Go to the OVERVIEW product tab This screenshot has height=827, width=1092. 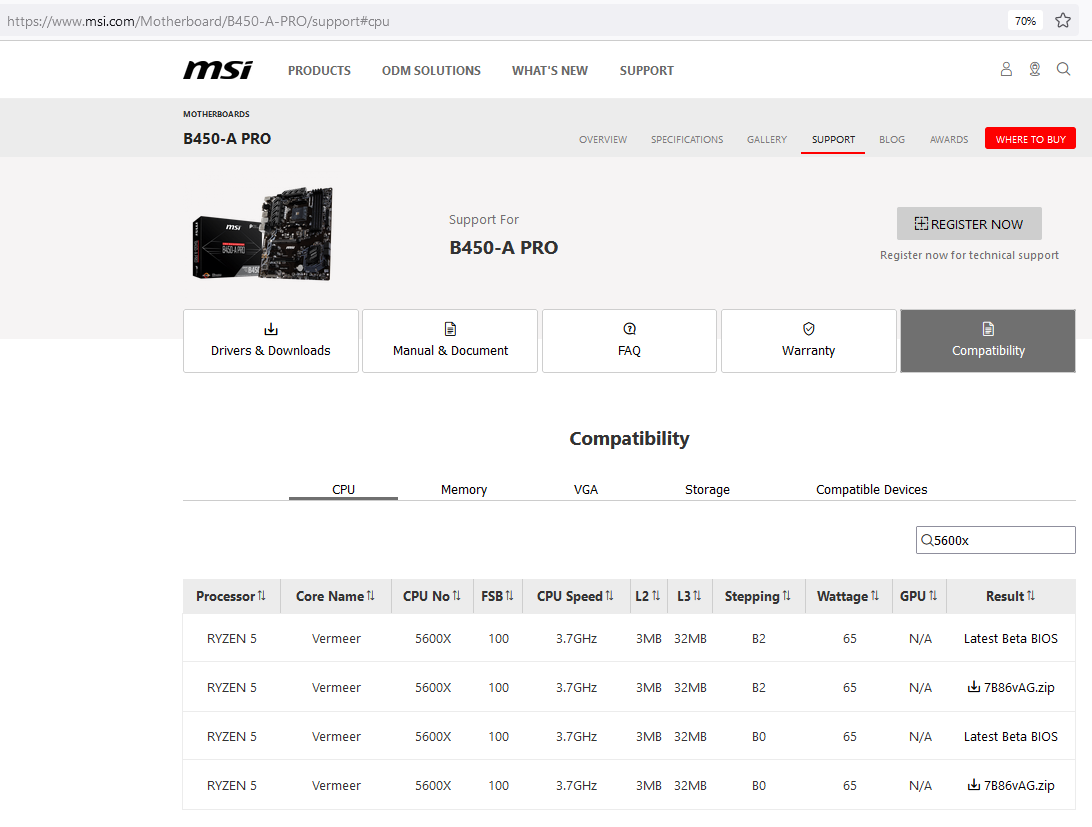coord(603,139)
